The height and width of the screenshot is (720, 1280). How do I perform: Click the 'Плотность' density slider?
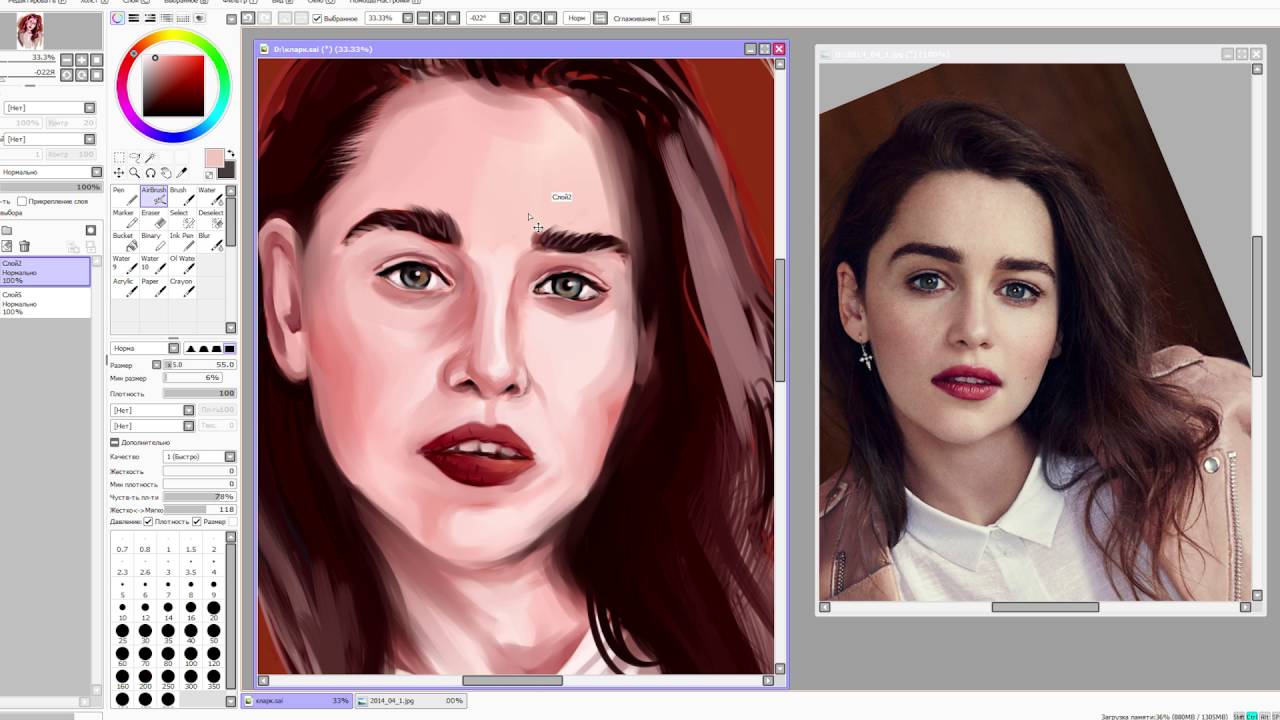[199, 394]
